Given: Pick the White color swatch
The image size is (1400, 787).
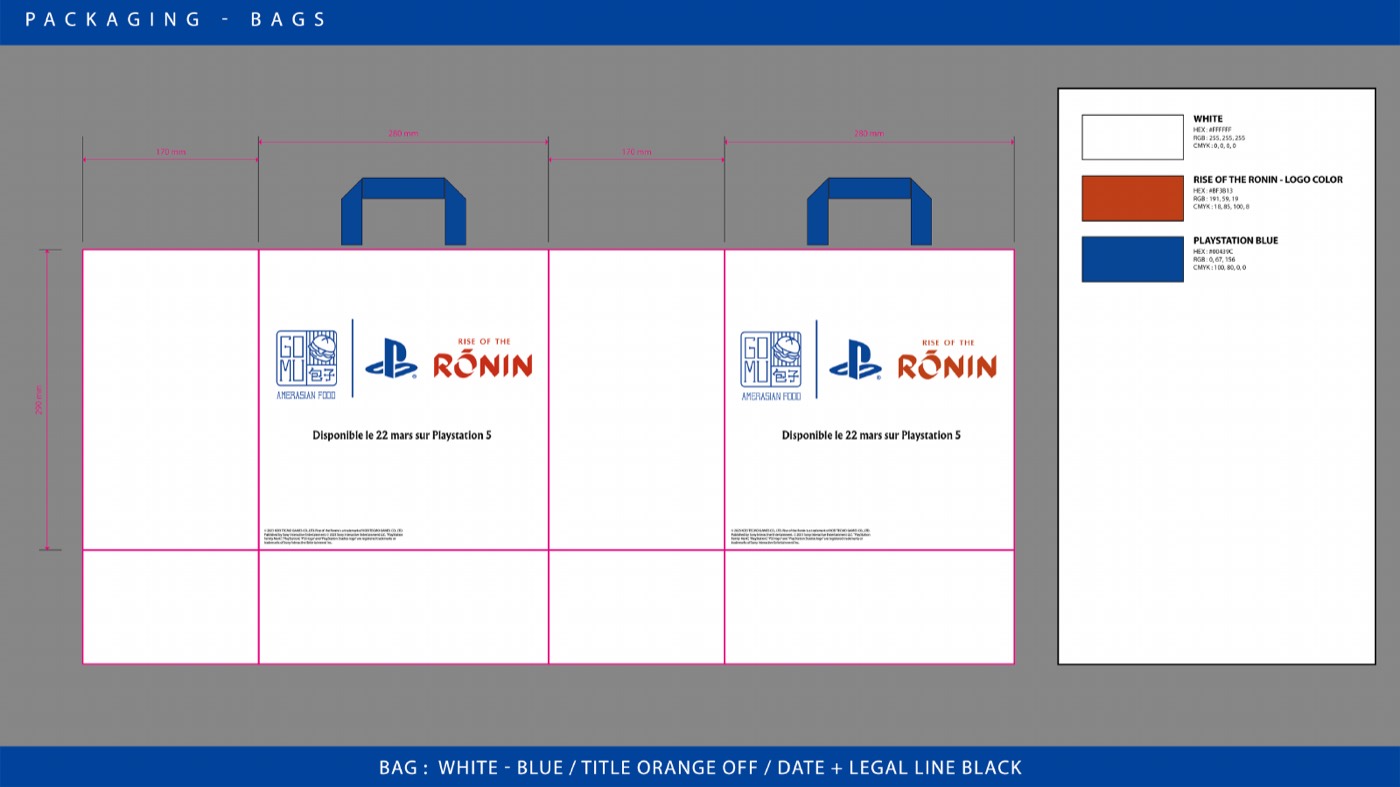Looking at the screenshot, I should coord(1132,137).
